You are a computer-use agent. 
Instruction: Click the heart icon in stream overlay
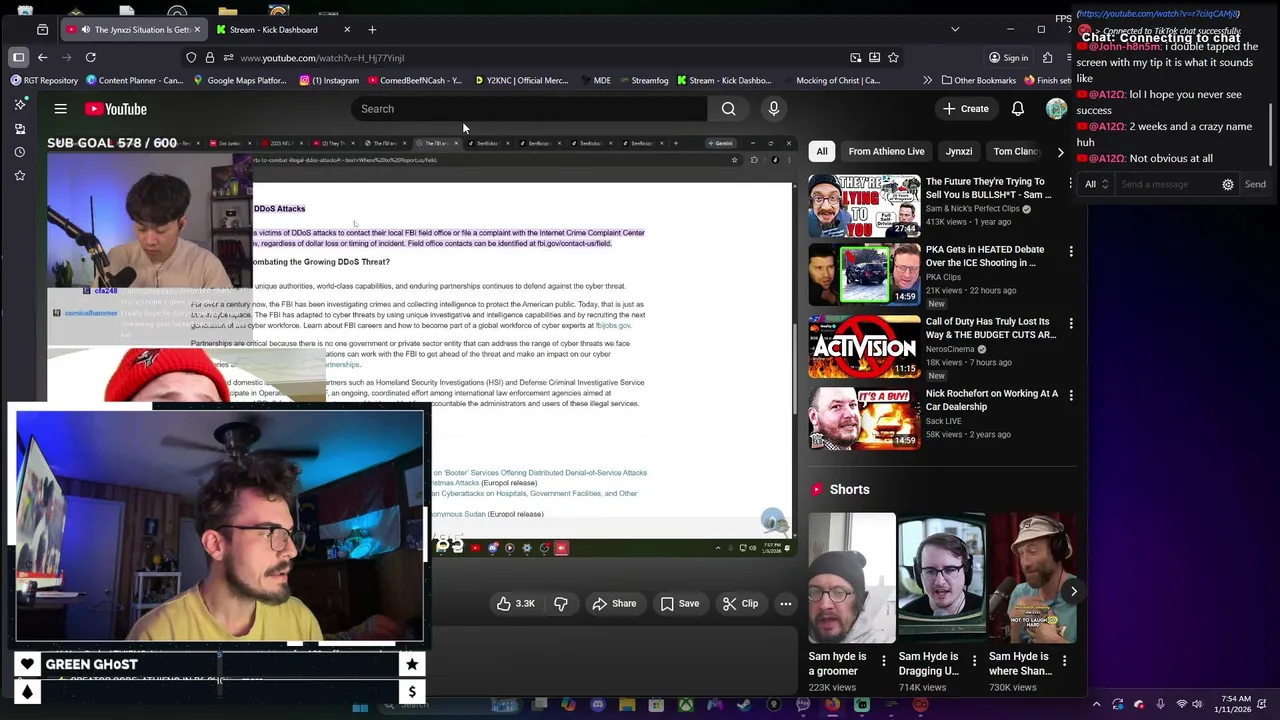pyautogui.click(x=27, y=664)
